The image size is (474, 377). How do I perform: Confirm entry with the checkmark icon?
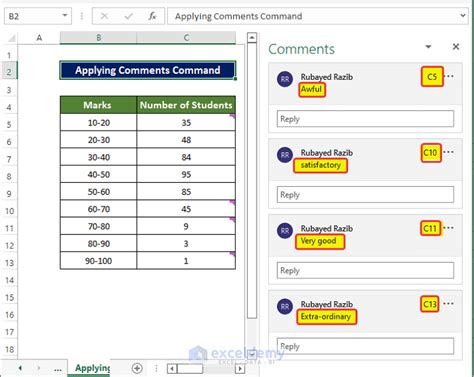(x=128, y=16)
